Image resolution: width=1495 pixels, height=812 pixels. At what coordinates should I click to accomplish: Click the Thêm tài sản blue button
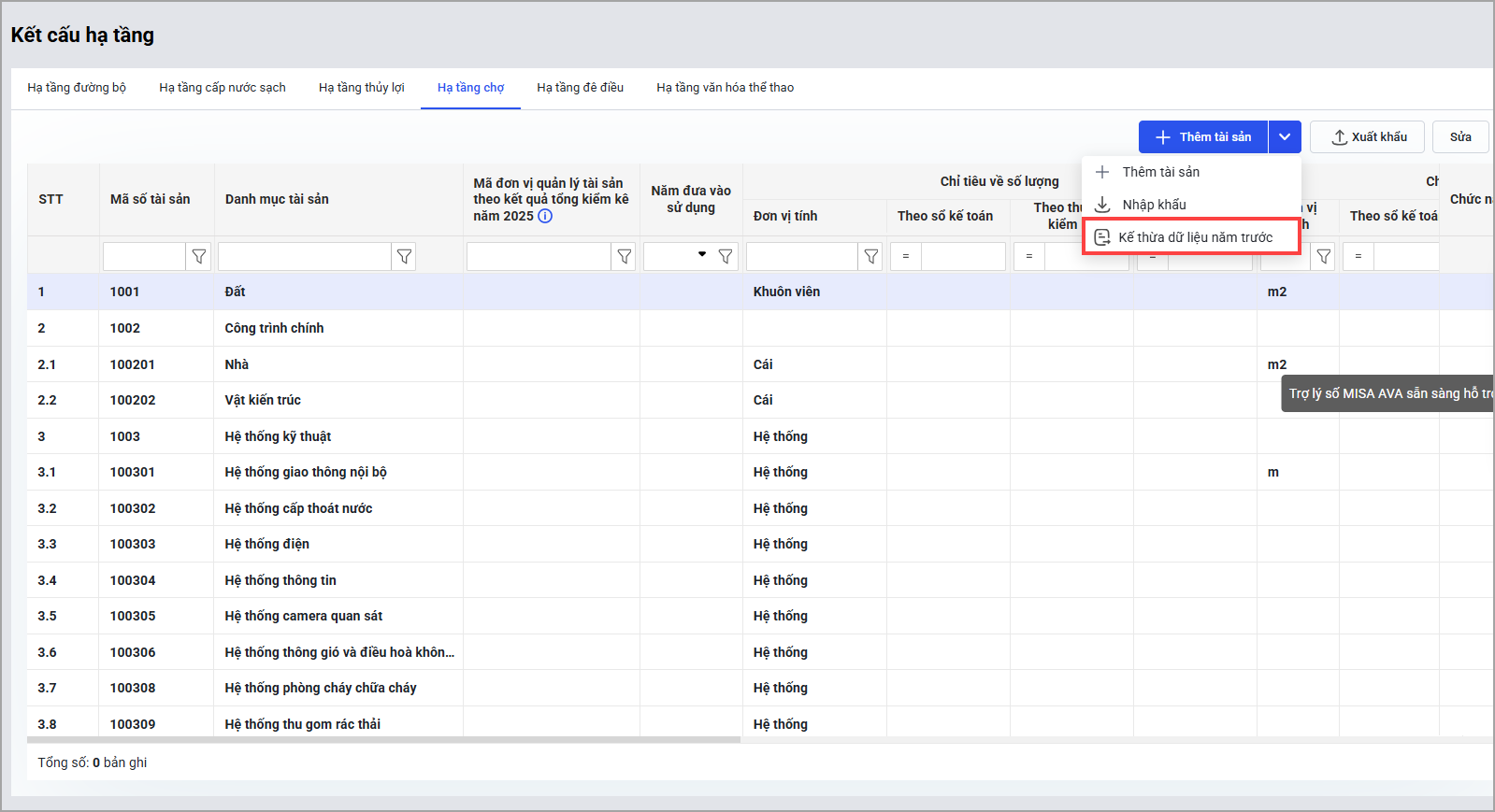point(1203,137)
